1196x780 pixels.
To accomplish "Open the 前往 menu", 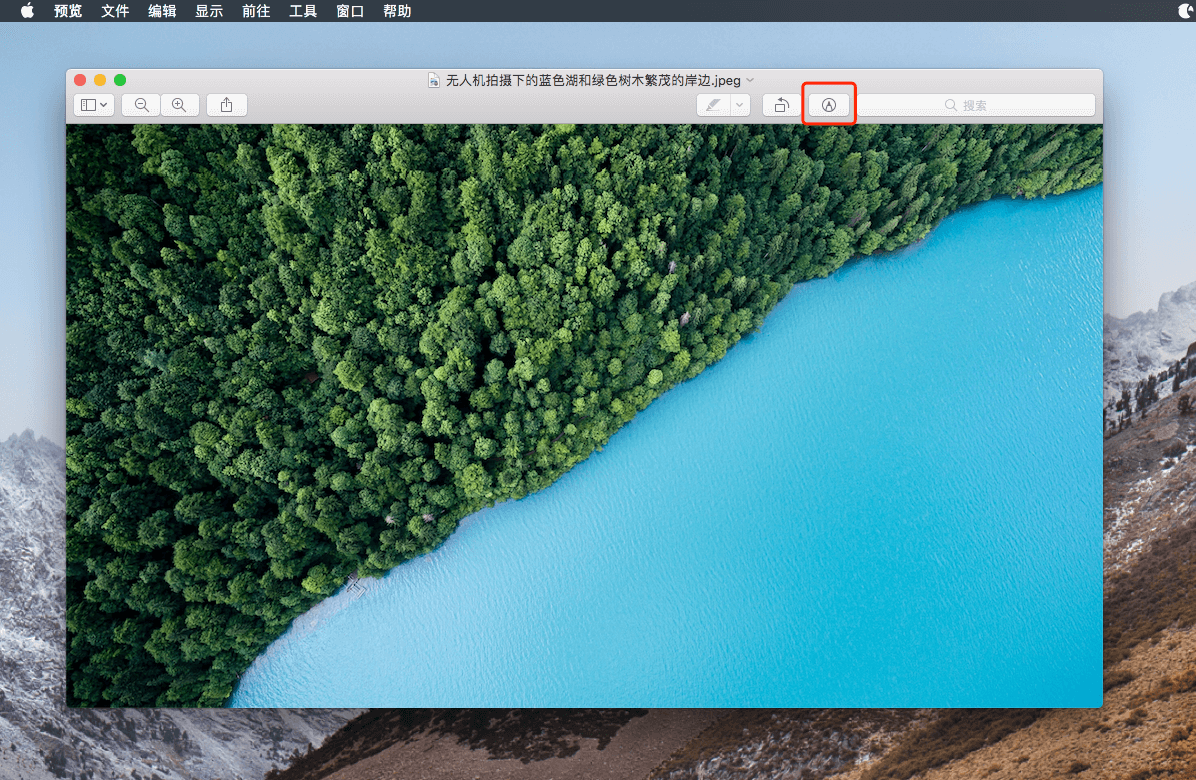I will pos(256,11).
